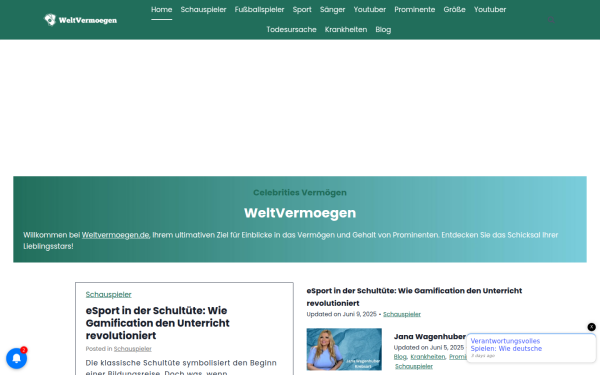600x375 pixels.
Task: Open the Jana Wagenhuber thumbnail image
Action: point(344,349)
